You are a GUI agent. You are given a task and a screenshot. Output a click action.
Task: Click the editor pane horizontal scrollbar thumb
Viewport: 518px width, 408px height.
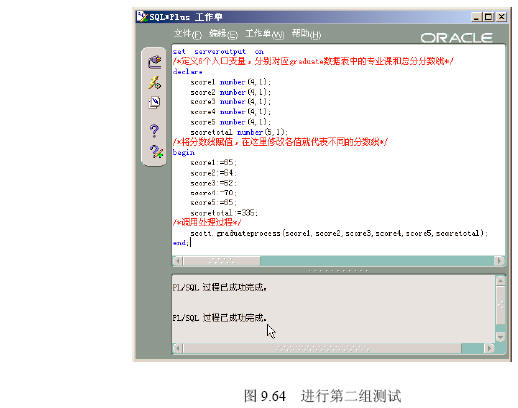point(222,261)
